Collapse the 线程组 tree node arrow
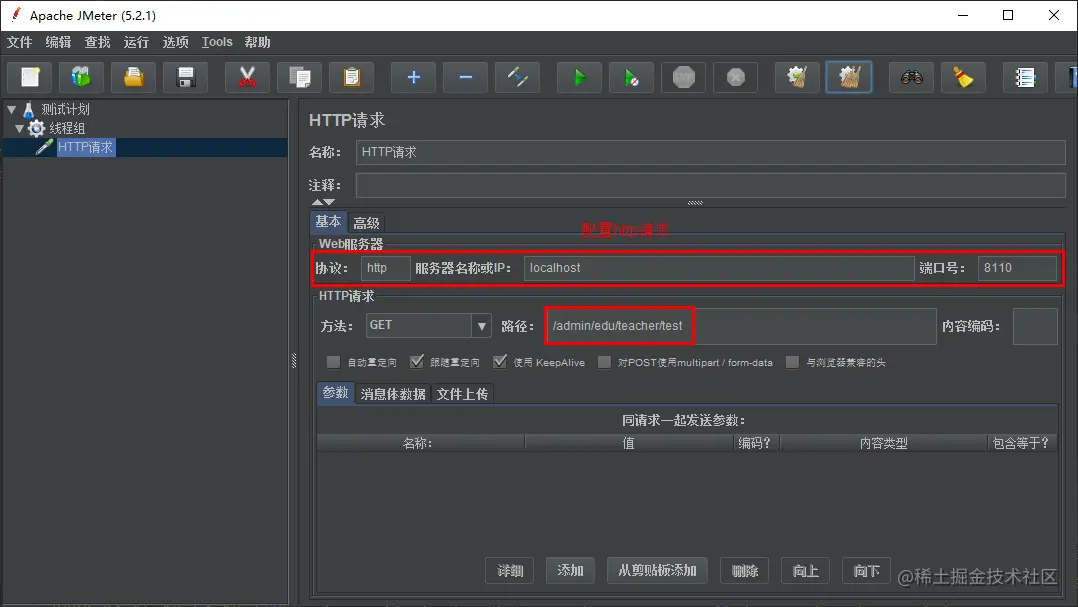1078x607 pixels. pos(20,128)
